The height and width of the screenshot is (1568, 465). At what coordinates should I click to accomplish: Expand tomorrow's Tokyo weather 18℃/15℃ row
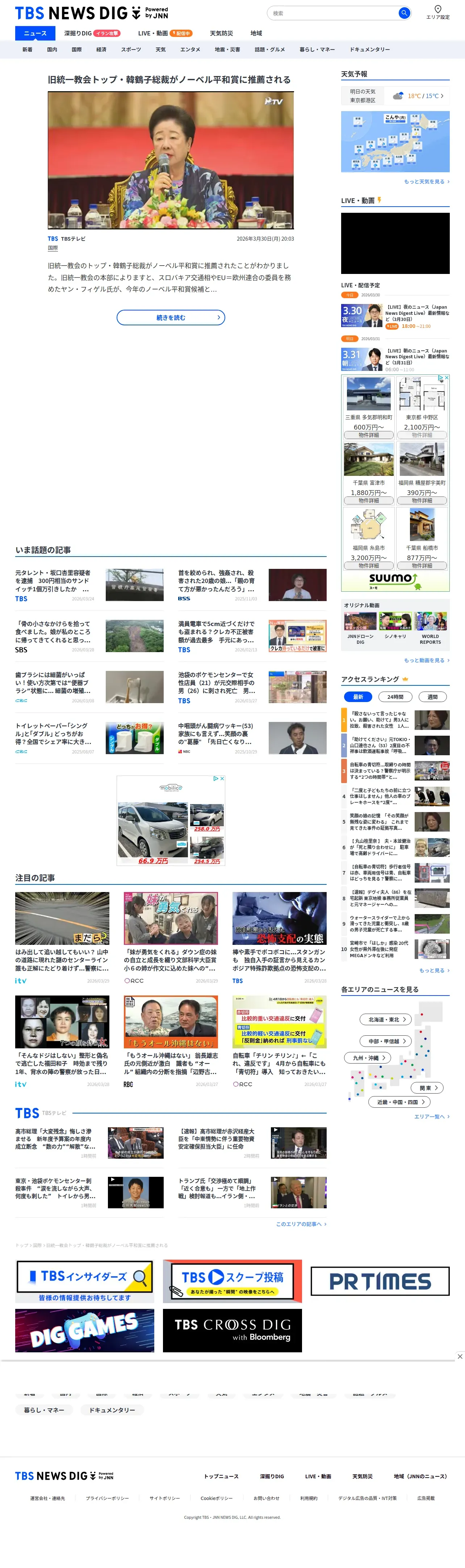(395, 96)
